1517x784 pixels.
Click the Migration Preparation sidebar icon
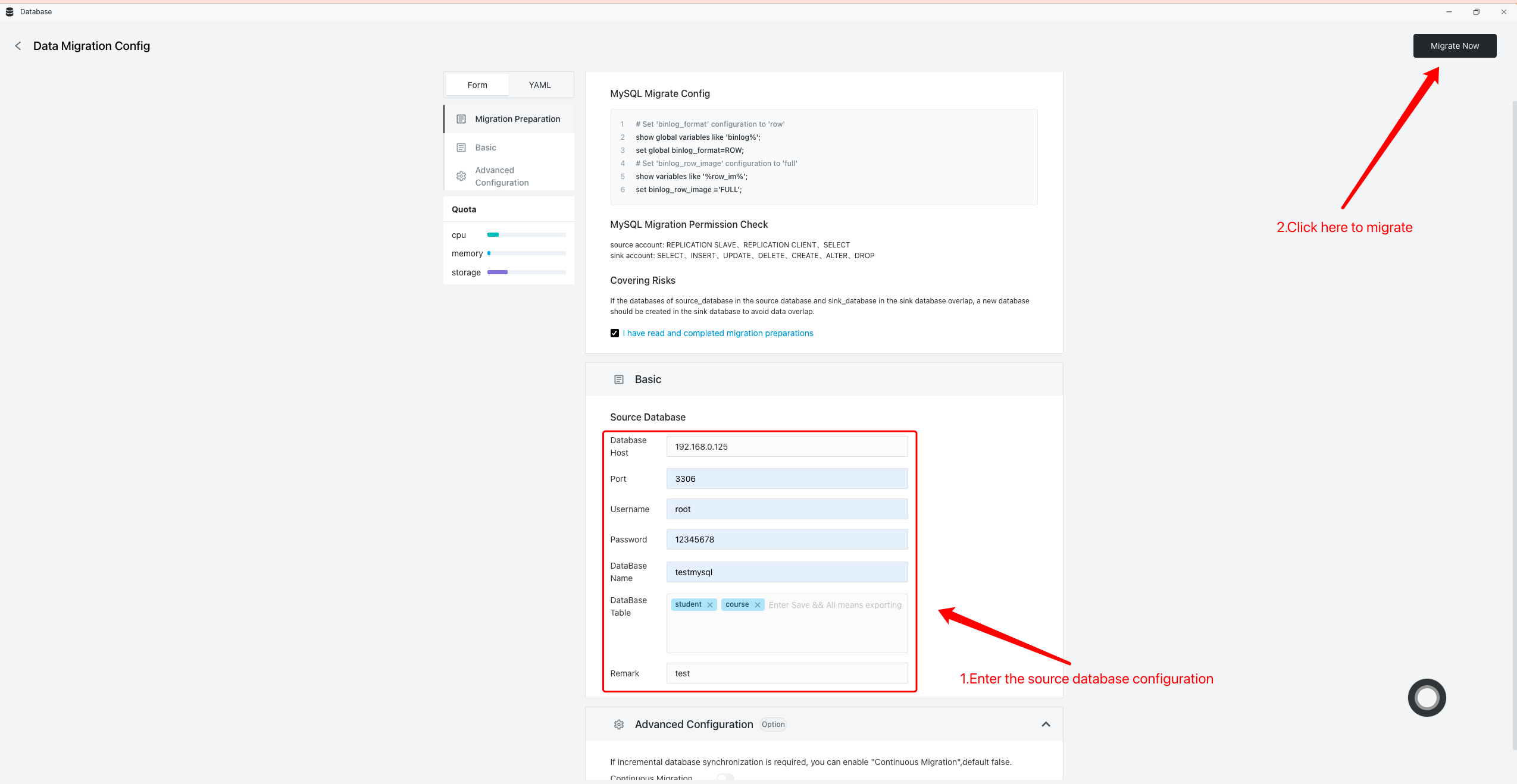[x=461, y=119]
